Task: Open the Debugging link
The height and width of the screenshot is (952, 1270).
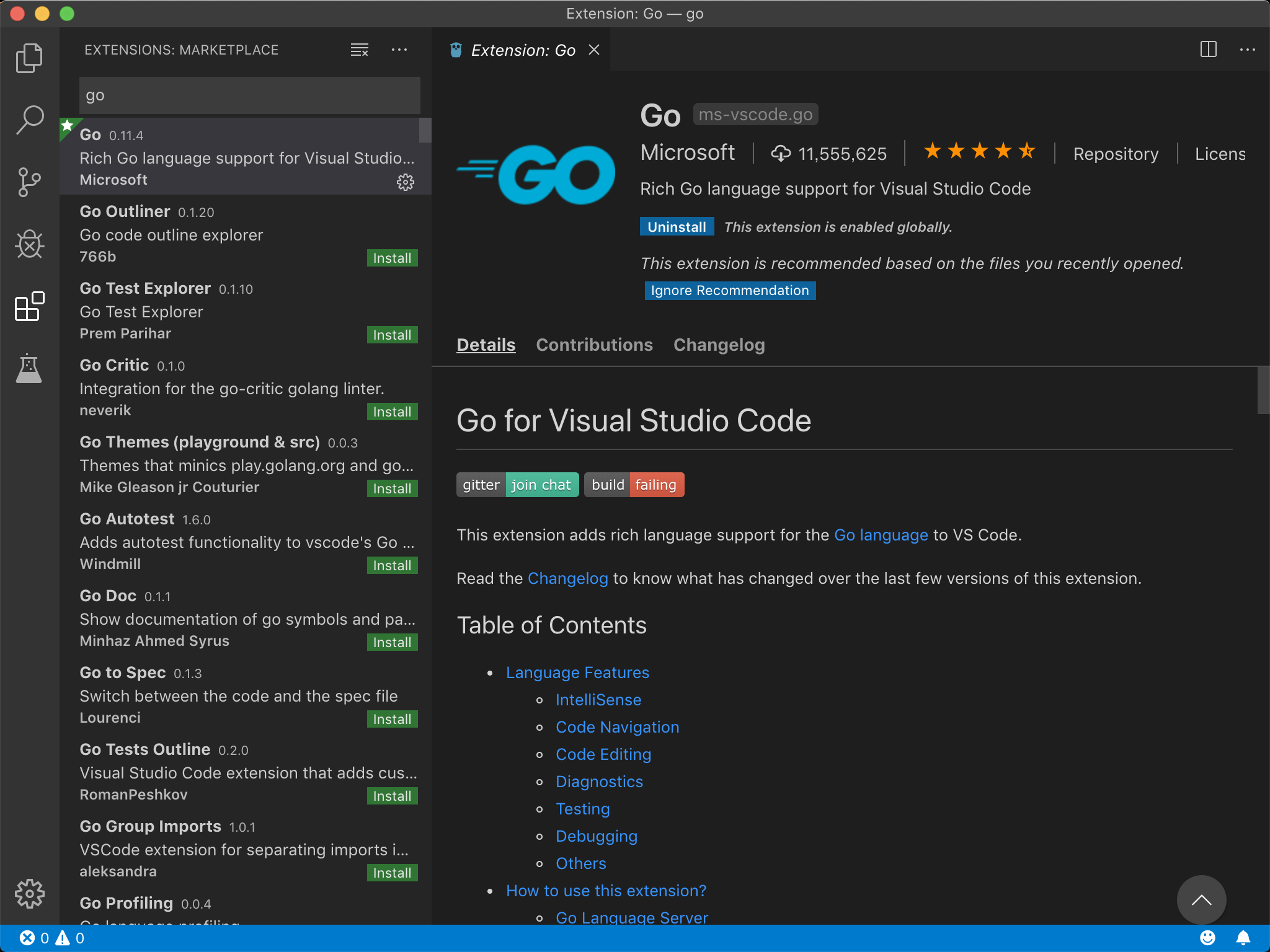Action: pyautogui.click(x=597, y=836)
